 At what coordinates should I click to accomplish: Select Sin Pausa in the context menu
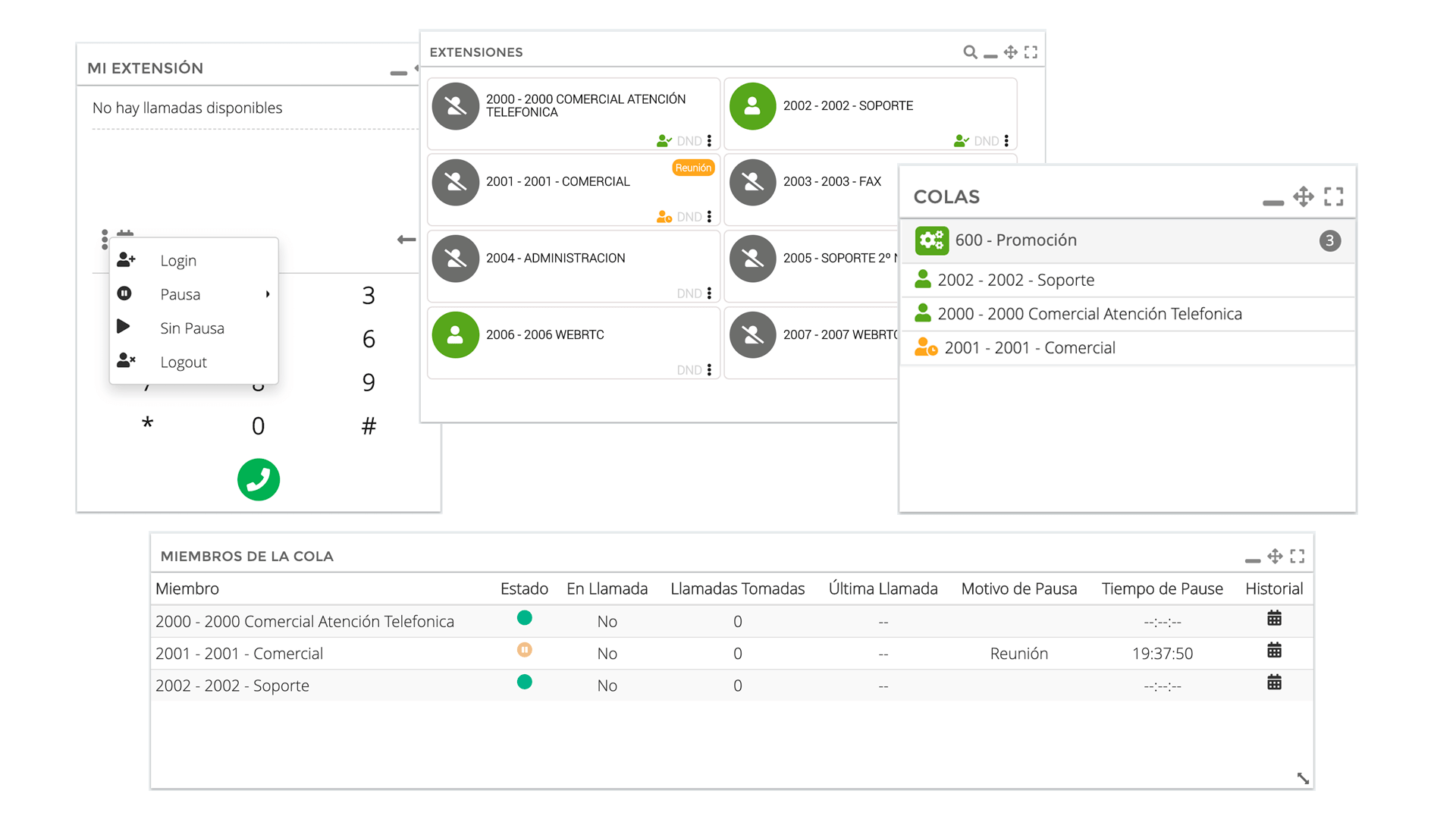point(194,328)
